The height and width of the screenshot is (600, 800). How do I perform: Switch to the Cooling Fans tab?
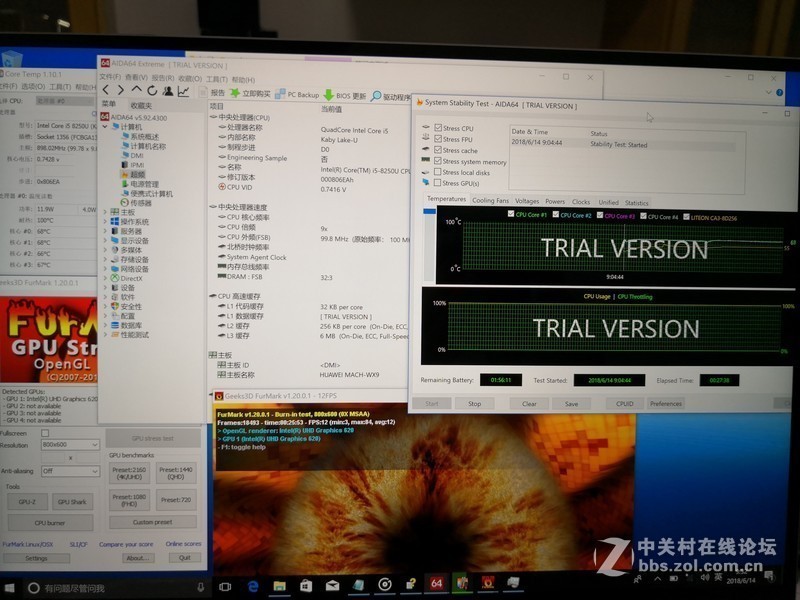(x=490, y=201)
